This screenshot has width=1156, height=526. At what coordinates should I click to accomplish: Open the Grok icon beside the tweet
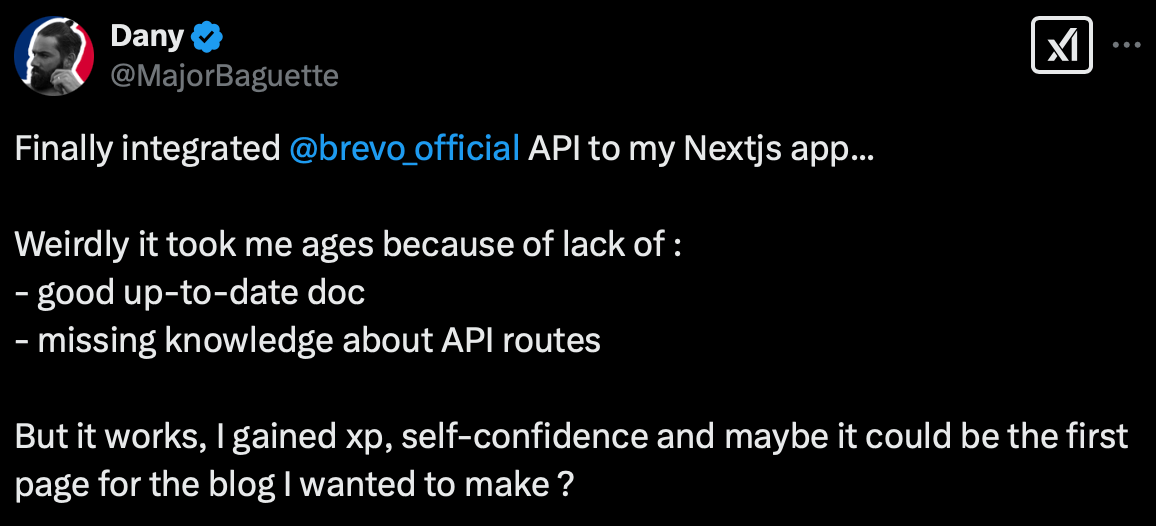(x=1061, y=47)
